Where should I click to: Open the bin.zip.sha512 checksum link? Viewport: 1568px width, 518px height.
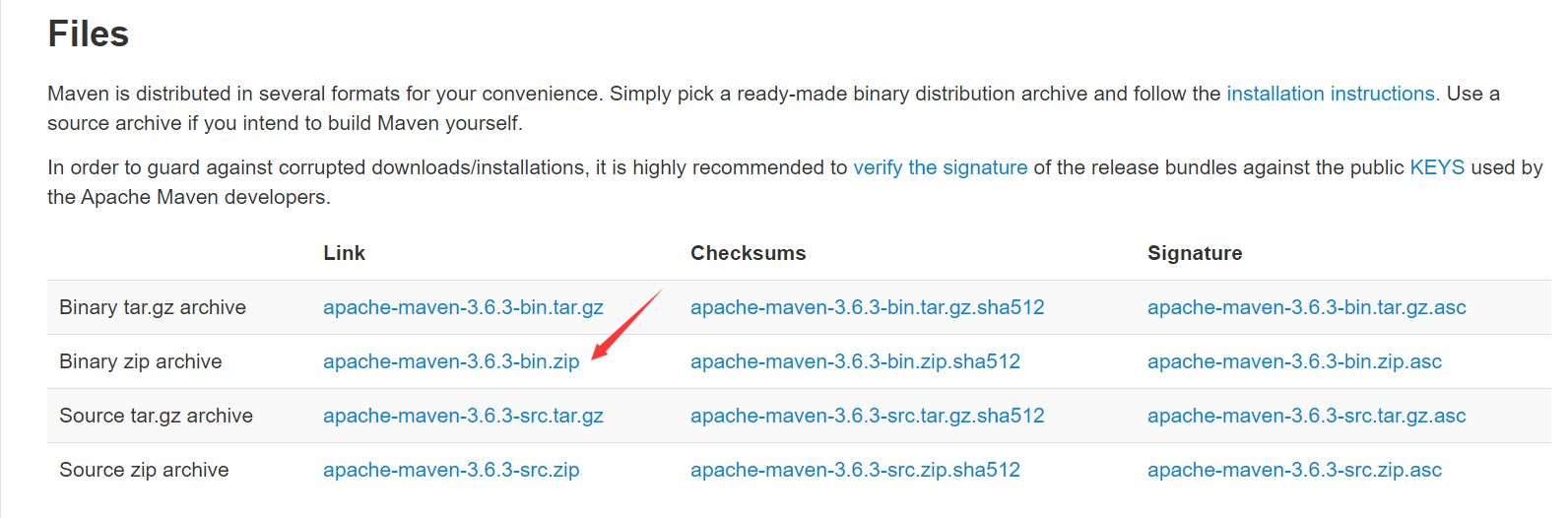(855, 361)
